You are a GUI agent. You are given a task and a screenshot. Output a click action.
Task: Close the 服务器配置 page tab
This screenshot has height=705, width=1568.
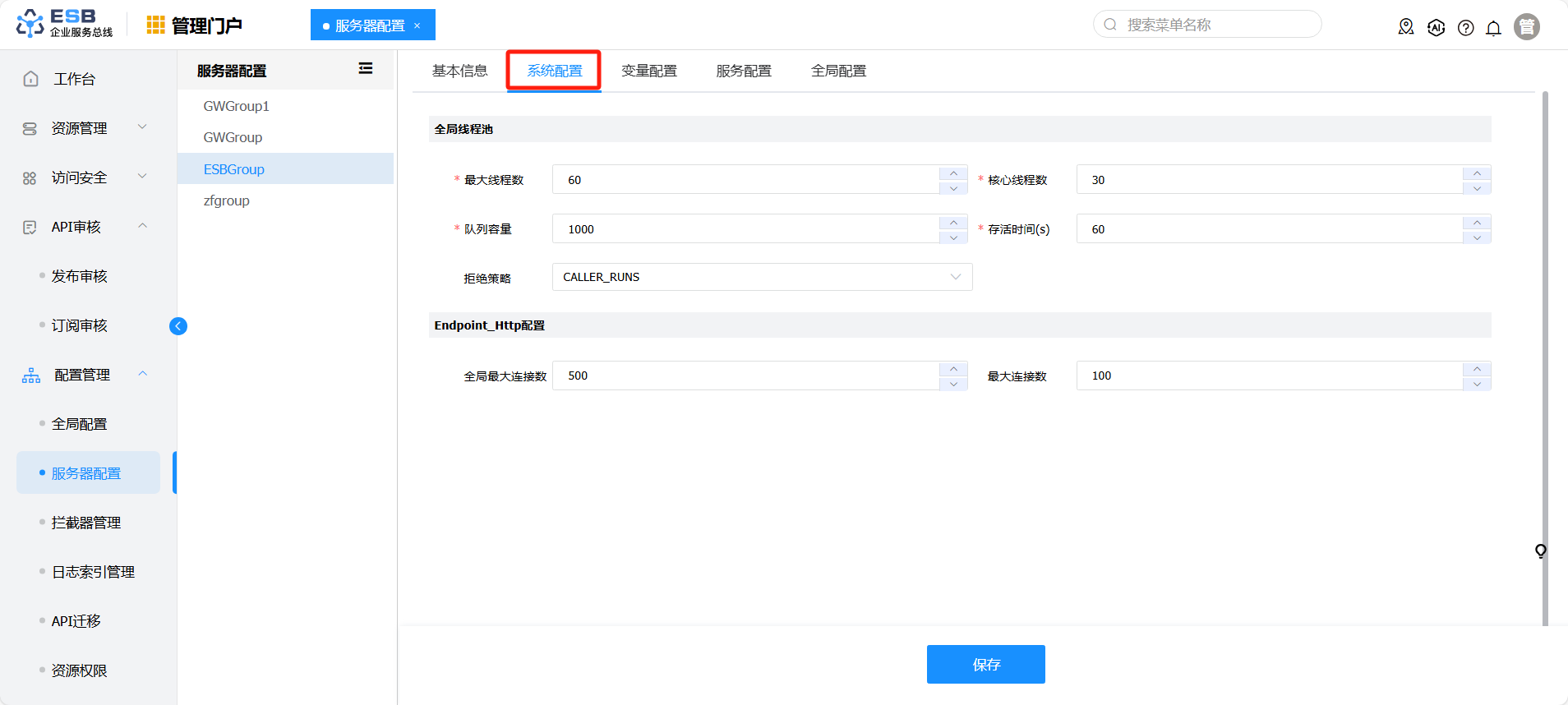417,25
